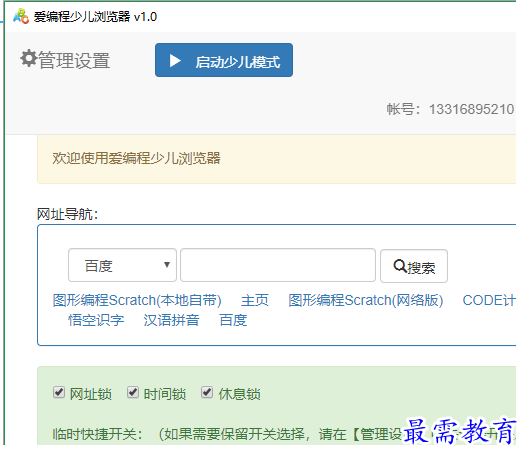Screen dimensions: 525x463
Task: Open the 百度 search engine dropdown
Action: (122, 265)
